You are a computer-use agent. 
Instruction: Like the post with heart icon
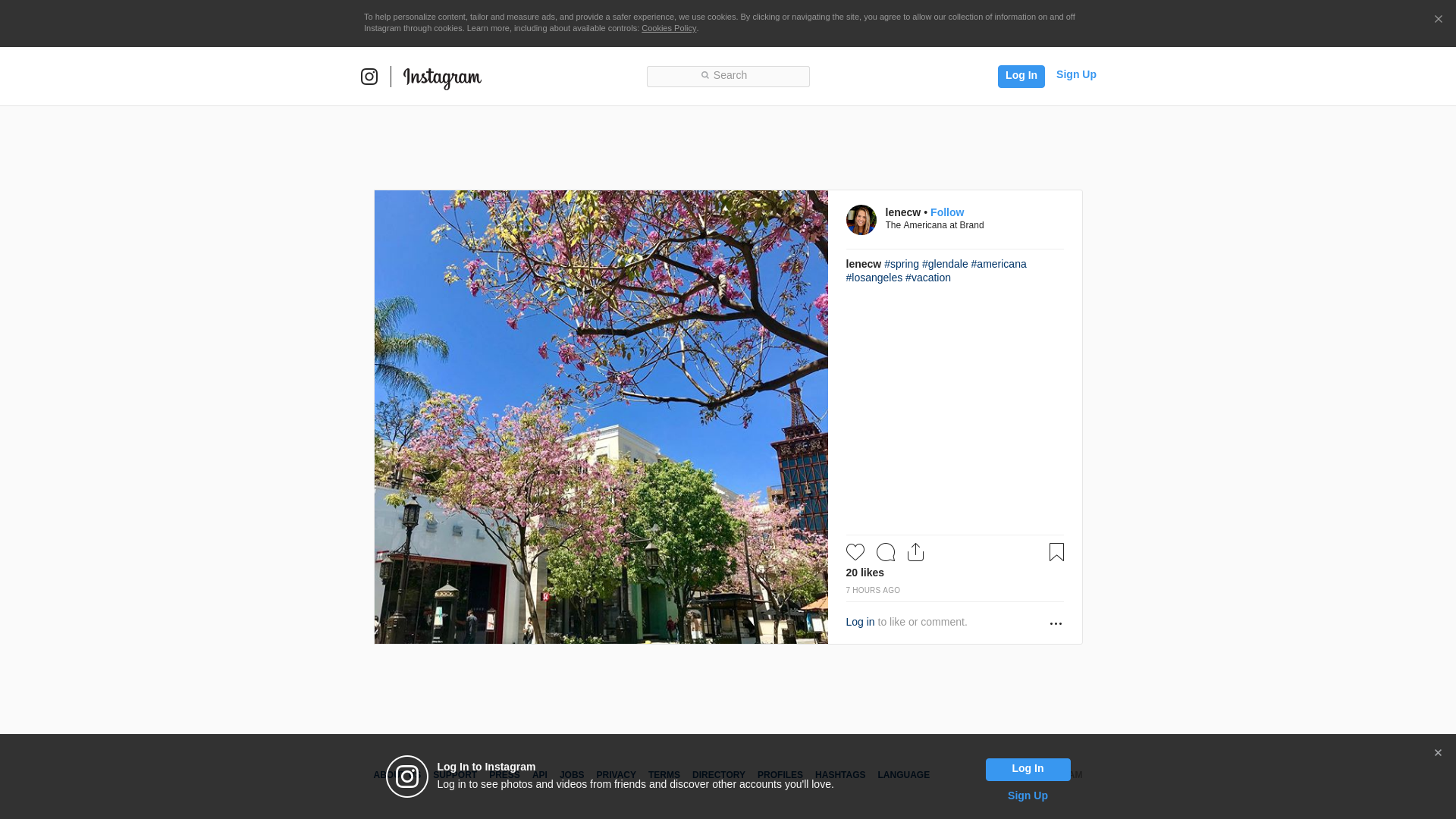pos(855,552)
